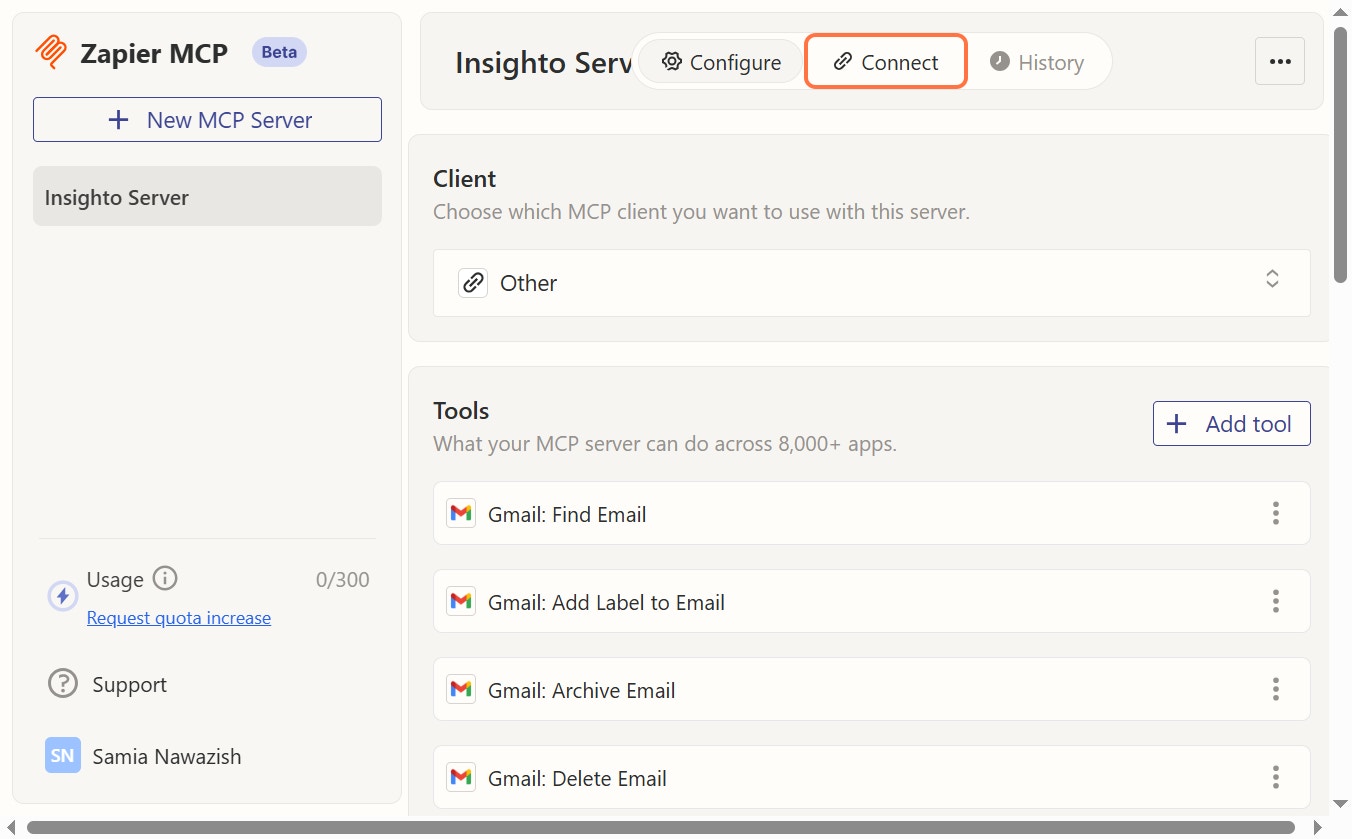1352x839 pixels.
Task: Click the horizontal scrollbar right arrow
Action: (x=1319, y=827)
